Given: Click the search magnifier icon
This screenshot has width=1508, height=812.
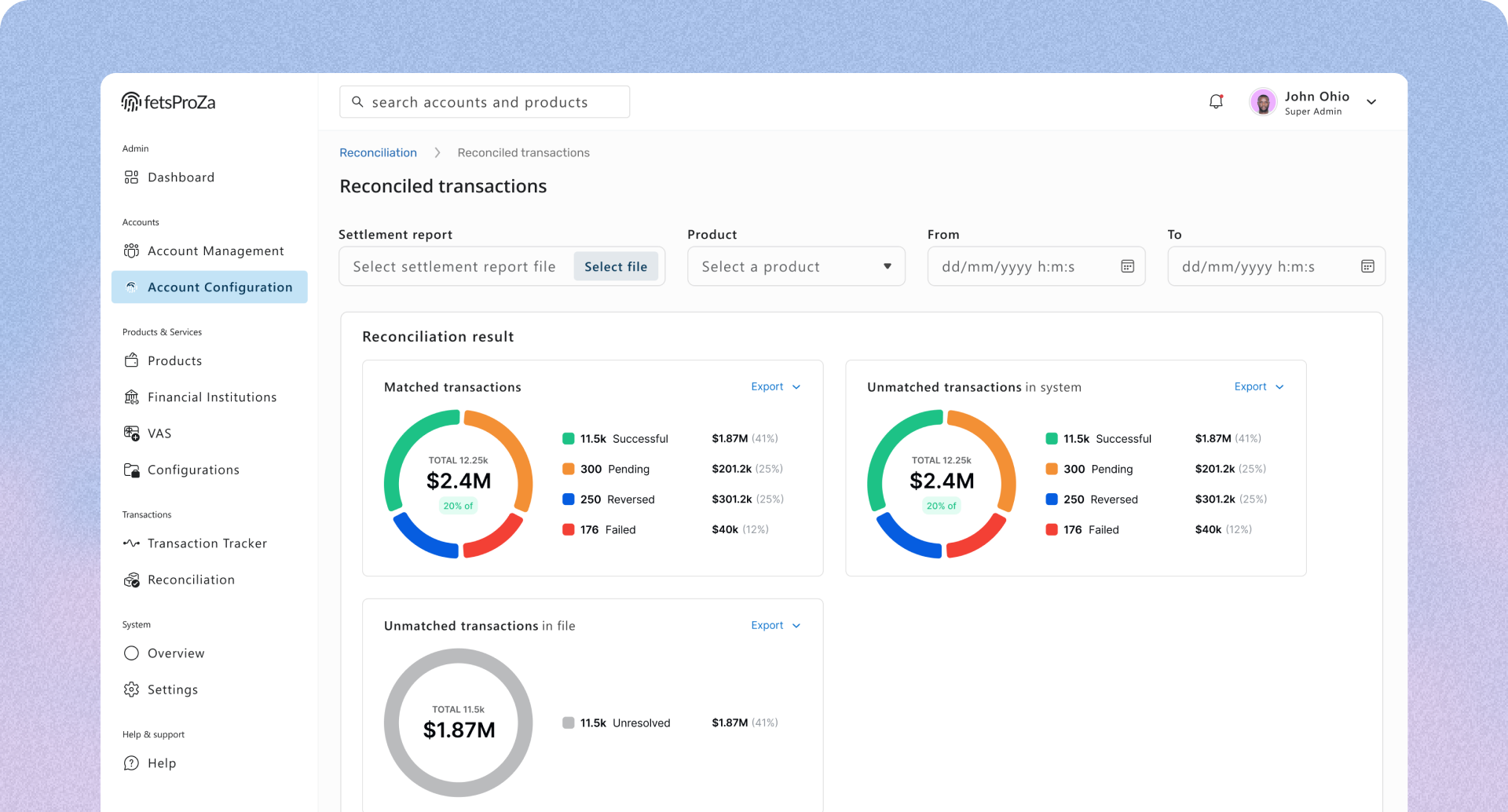Looking at the screenshot, I should coord(357,102).
